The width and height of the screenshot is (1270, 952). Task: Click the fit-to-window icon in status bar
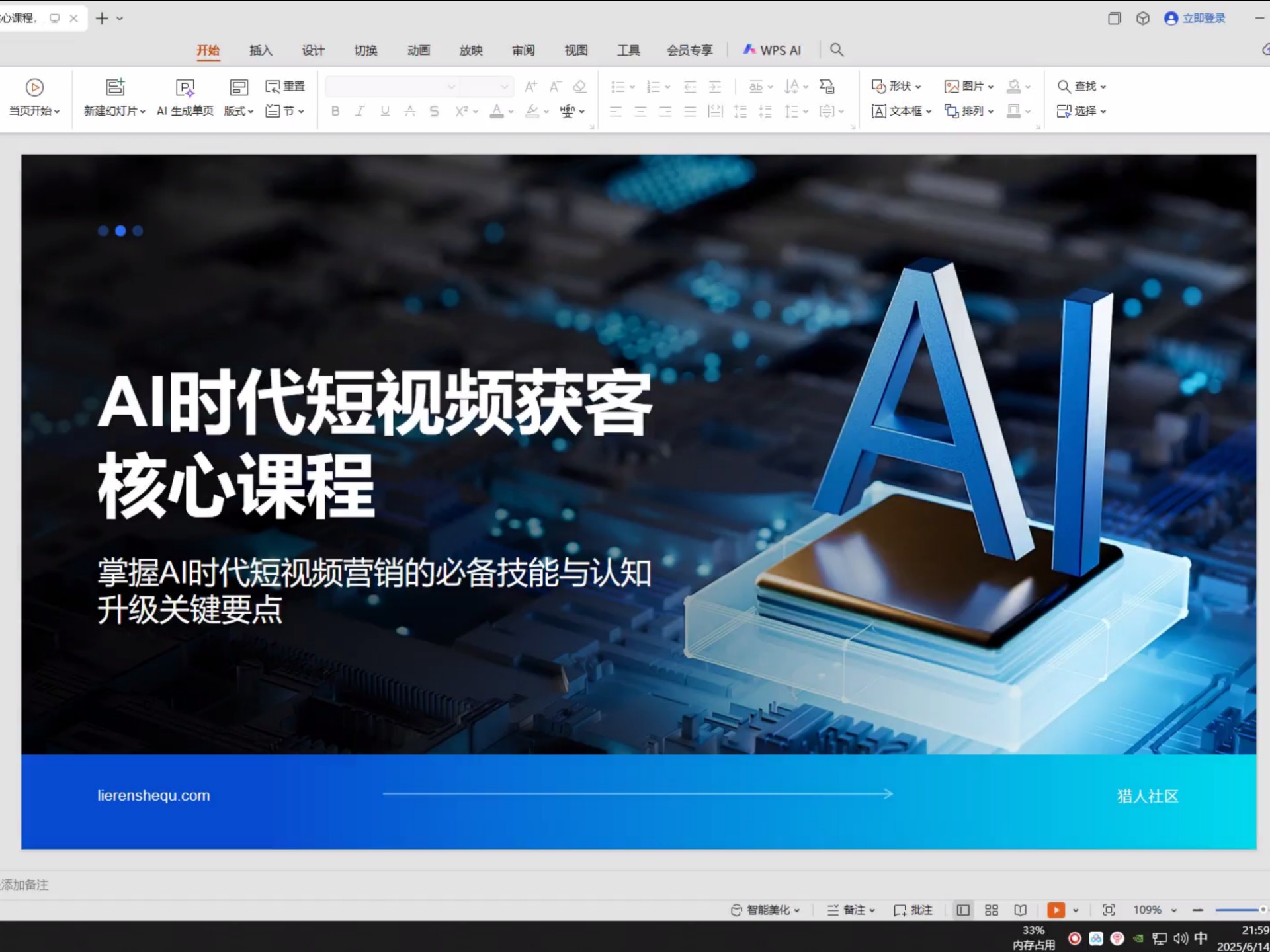click(x=1109, y=910)
